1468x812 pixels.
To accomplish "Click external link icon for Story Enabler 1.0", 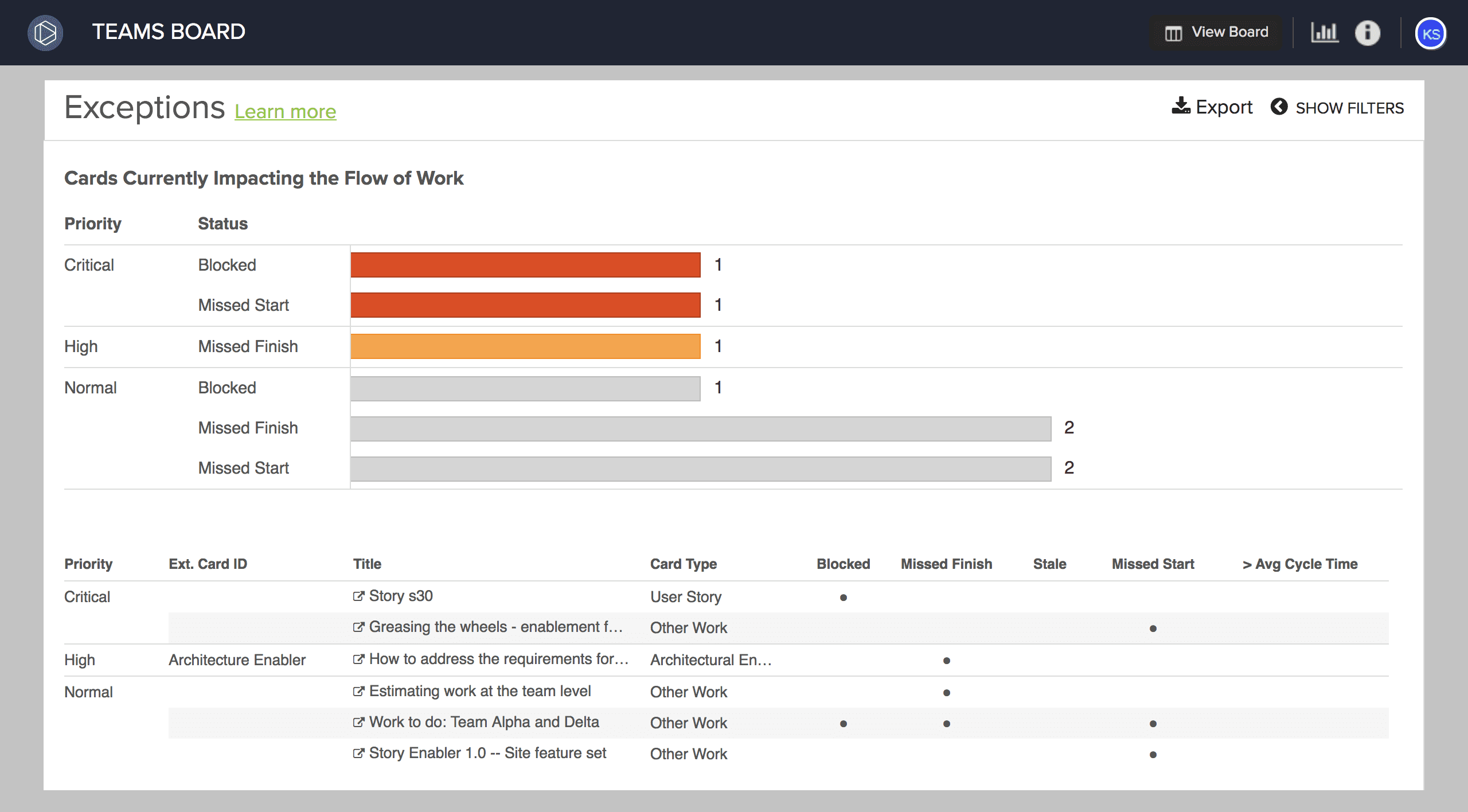I will tap(358, 754).
